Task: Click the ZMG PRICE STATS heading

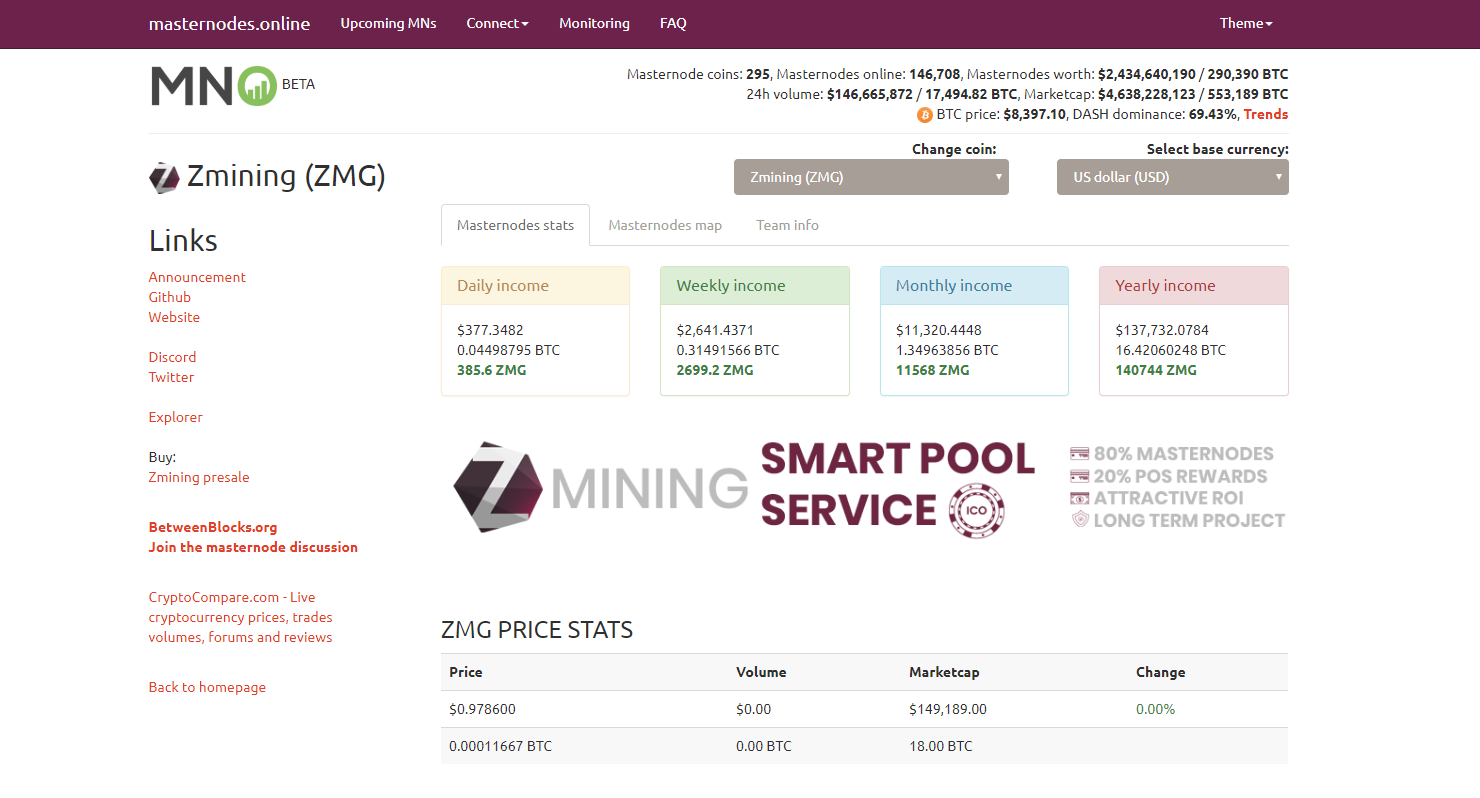Action: pyautogui.click(x=537, y=630)
